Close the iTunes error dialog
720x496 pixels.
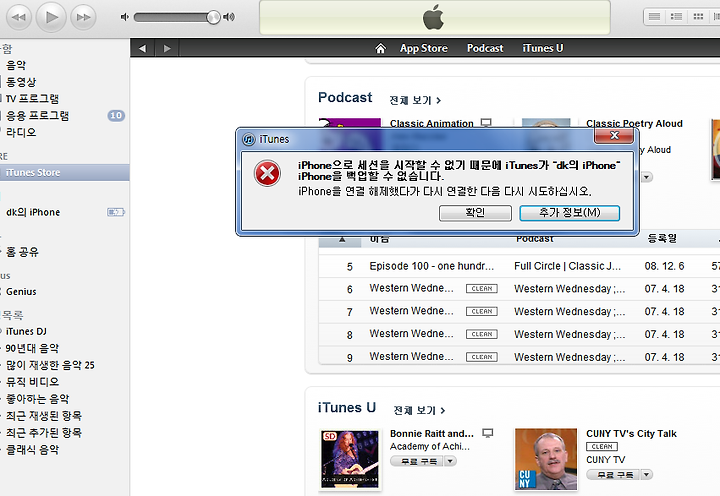click(614, 135)
